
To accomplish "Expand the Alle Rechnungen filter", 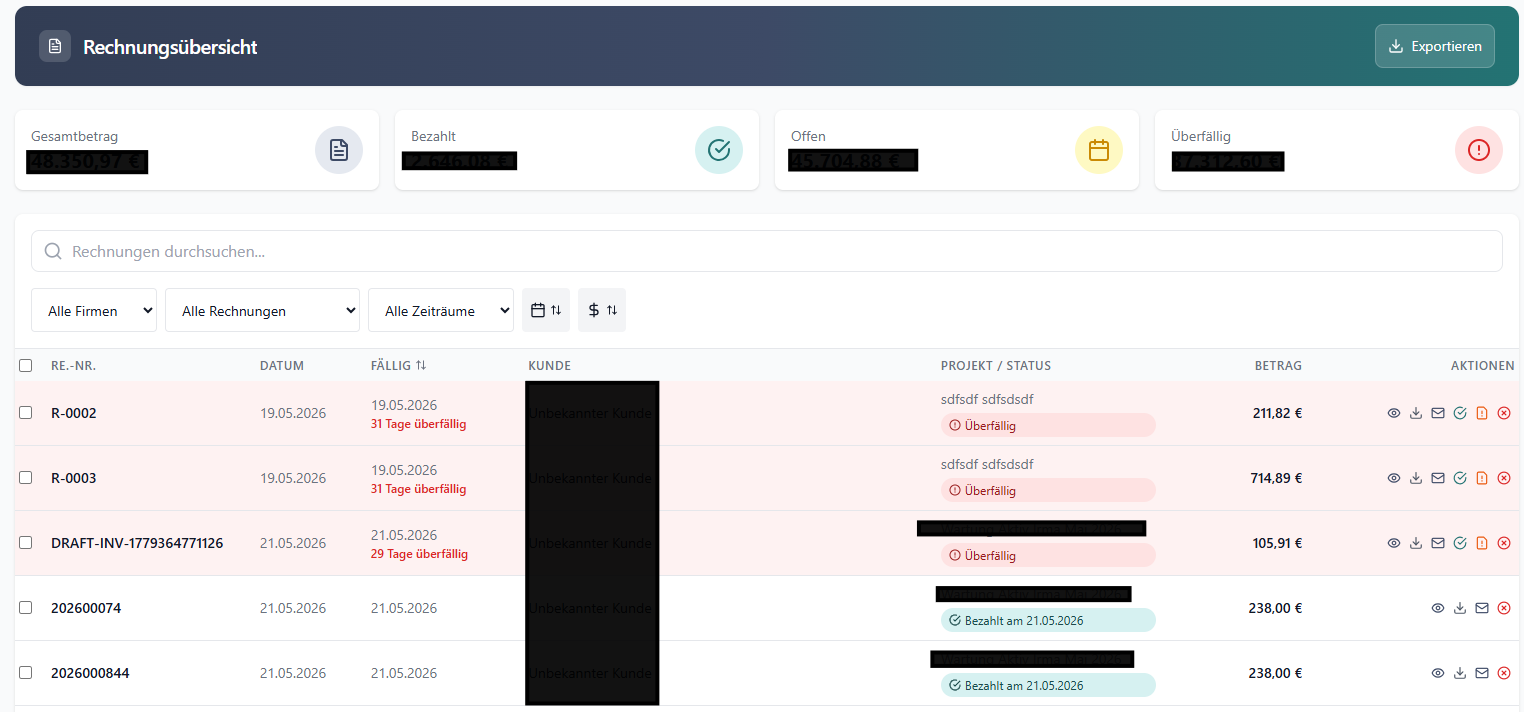I will point(262,310).
